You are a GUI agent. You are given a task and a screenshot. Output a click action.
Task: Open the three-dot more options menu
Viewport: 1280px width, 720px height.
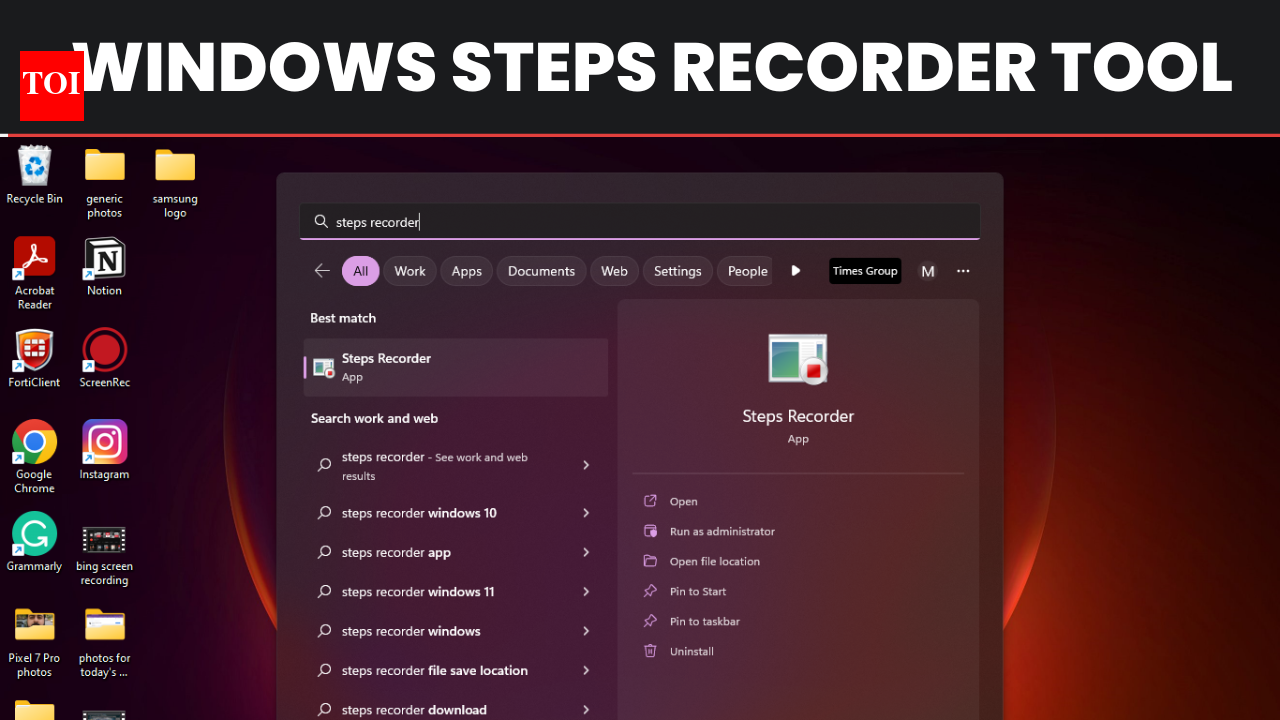963,271
